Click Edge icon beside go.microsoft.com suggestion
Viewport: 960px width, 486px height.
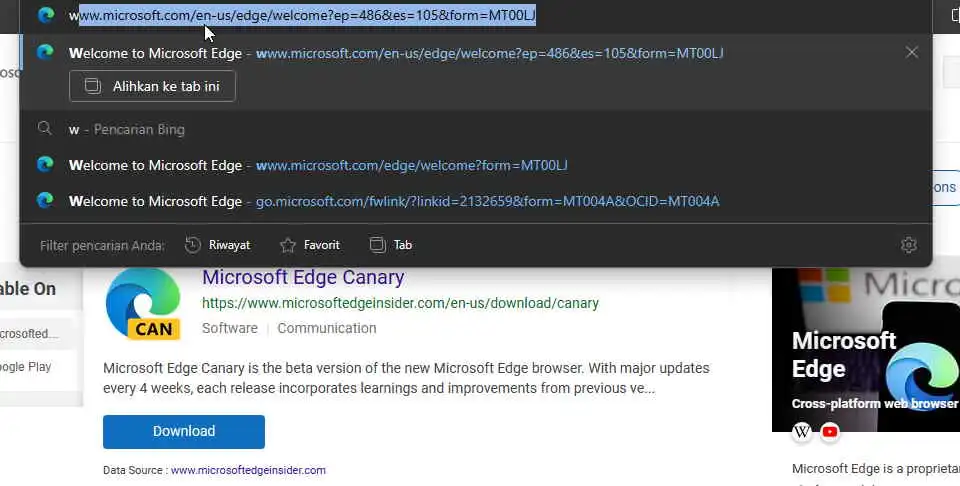tap(45, 200)
